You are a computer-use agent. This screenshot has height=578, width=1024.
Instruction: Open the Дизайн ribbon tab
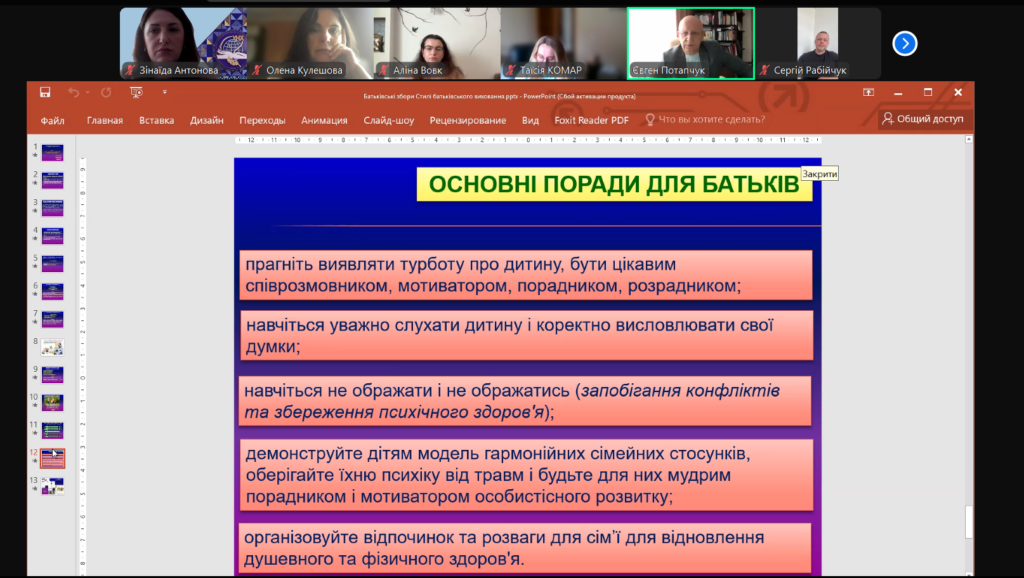(206, 120)
